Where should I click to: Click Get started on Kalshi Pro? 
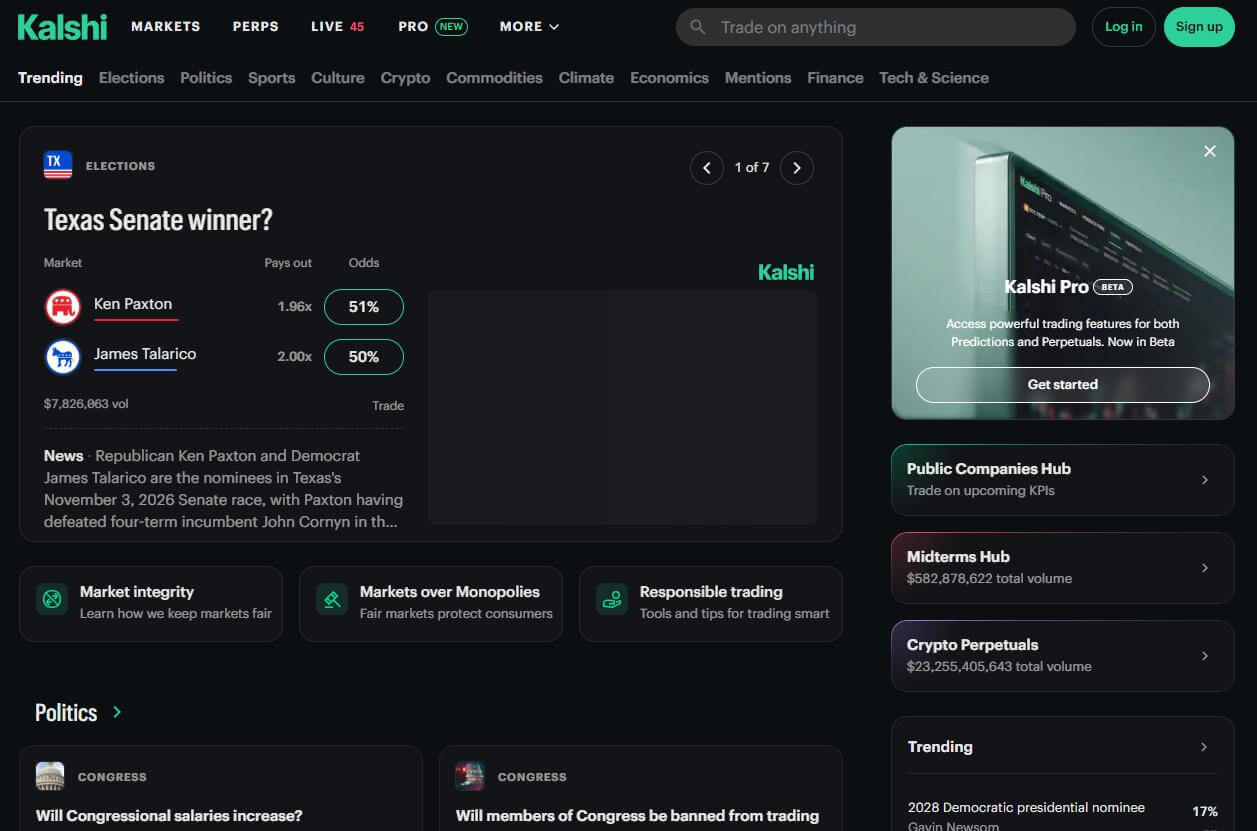[1062, 384]
